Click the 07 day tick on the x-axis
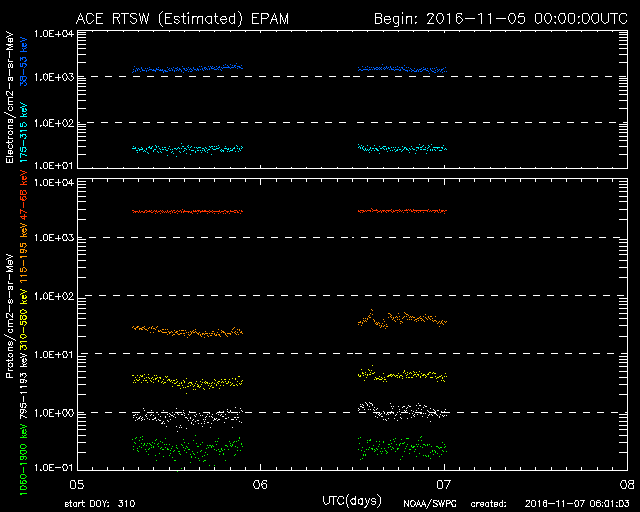 tap(444, 484)
